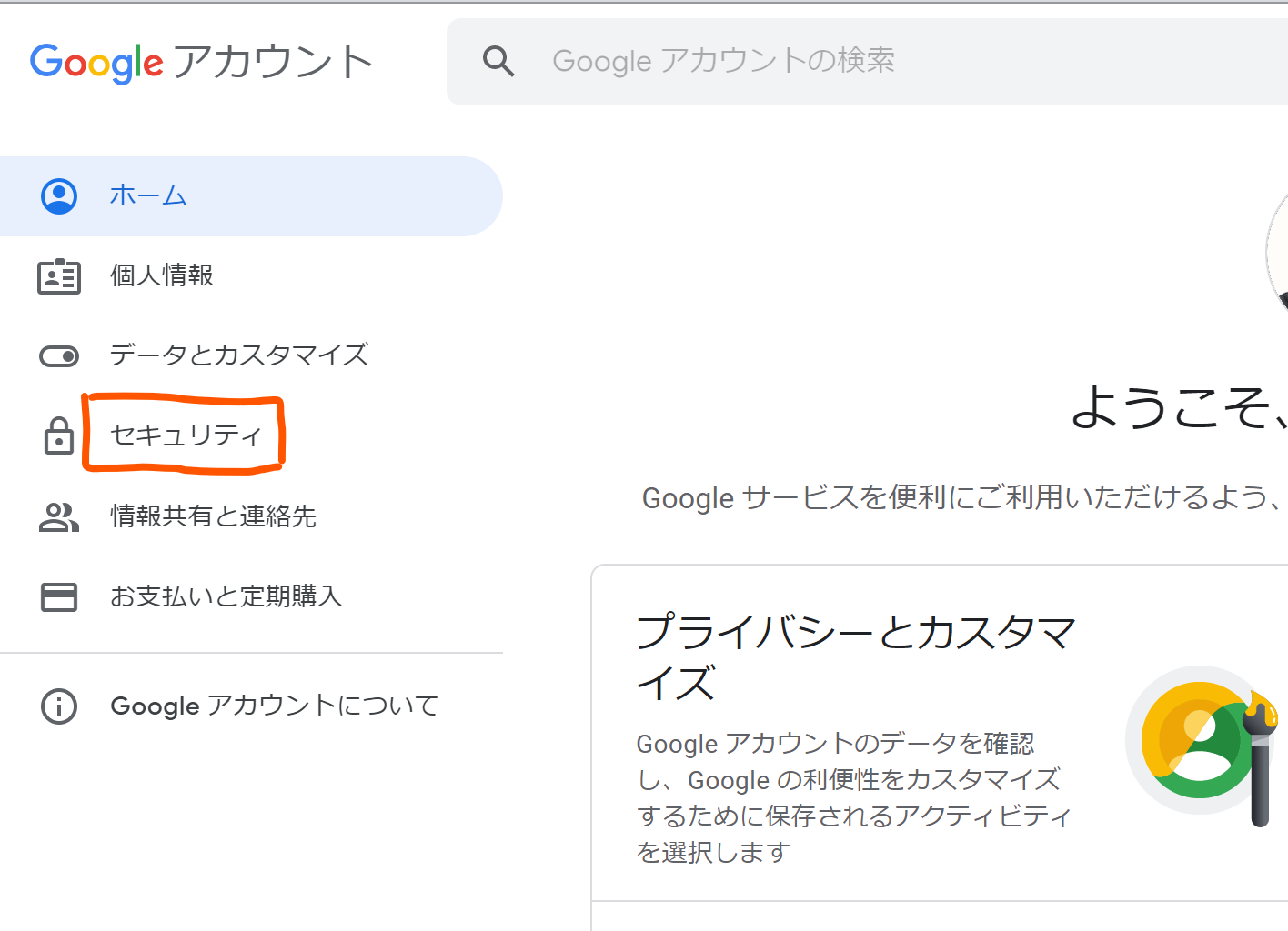Select ホーム in the sidebar
The height and width of the screenshot is (931, 1288).
251,196
